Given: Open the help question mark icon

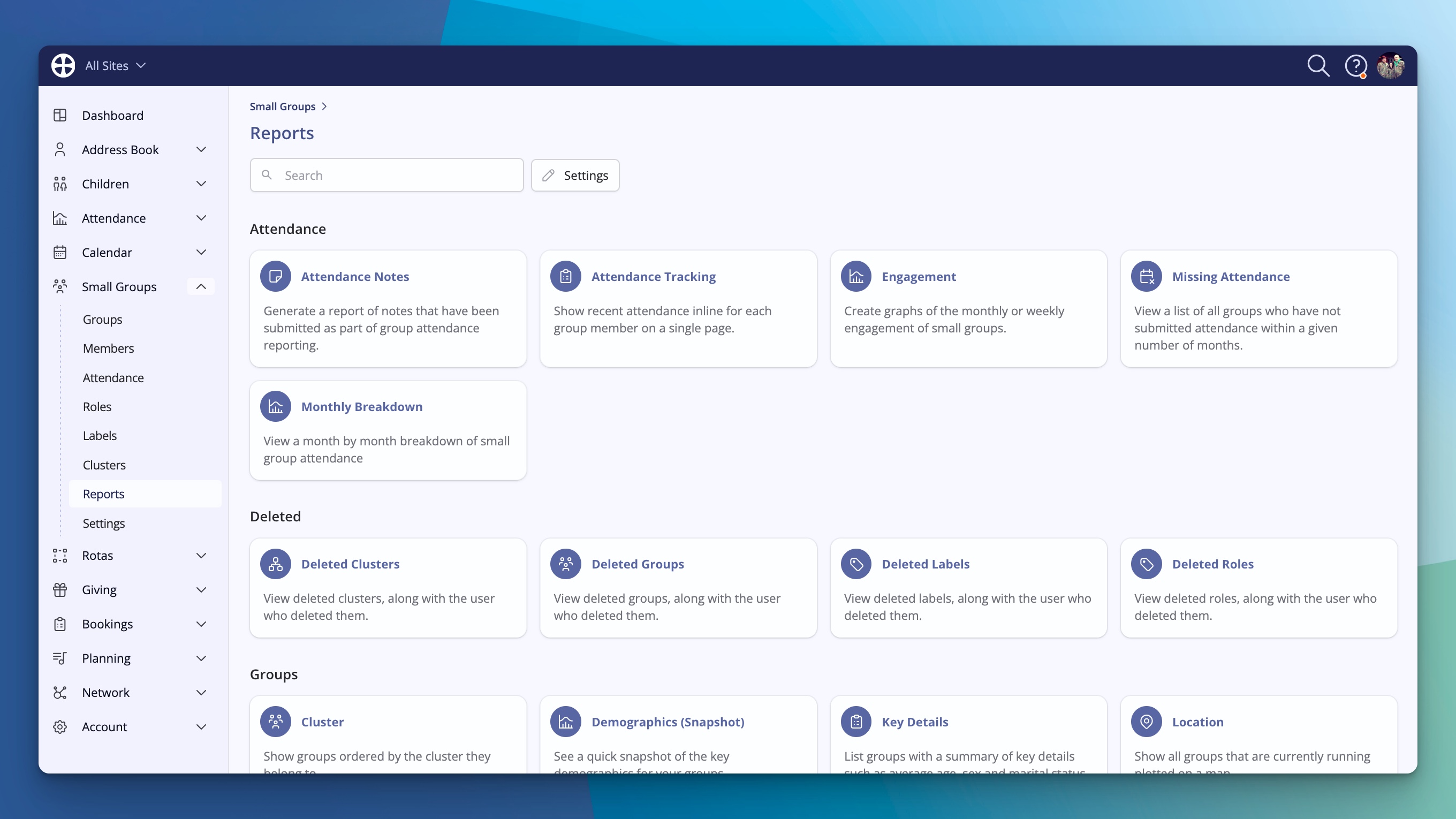Looking at the screenshot, I should coord(1355,66).
